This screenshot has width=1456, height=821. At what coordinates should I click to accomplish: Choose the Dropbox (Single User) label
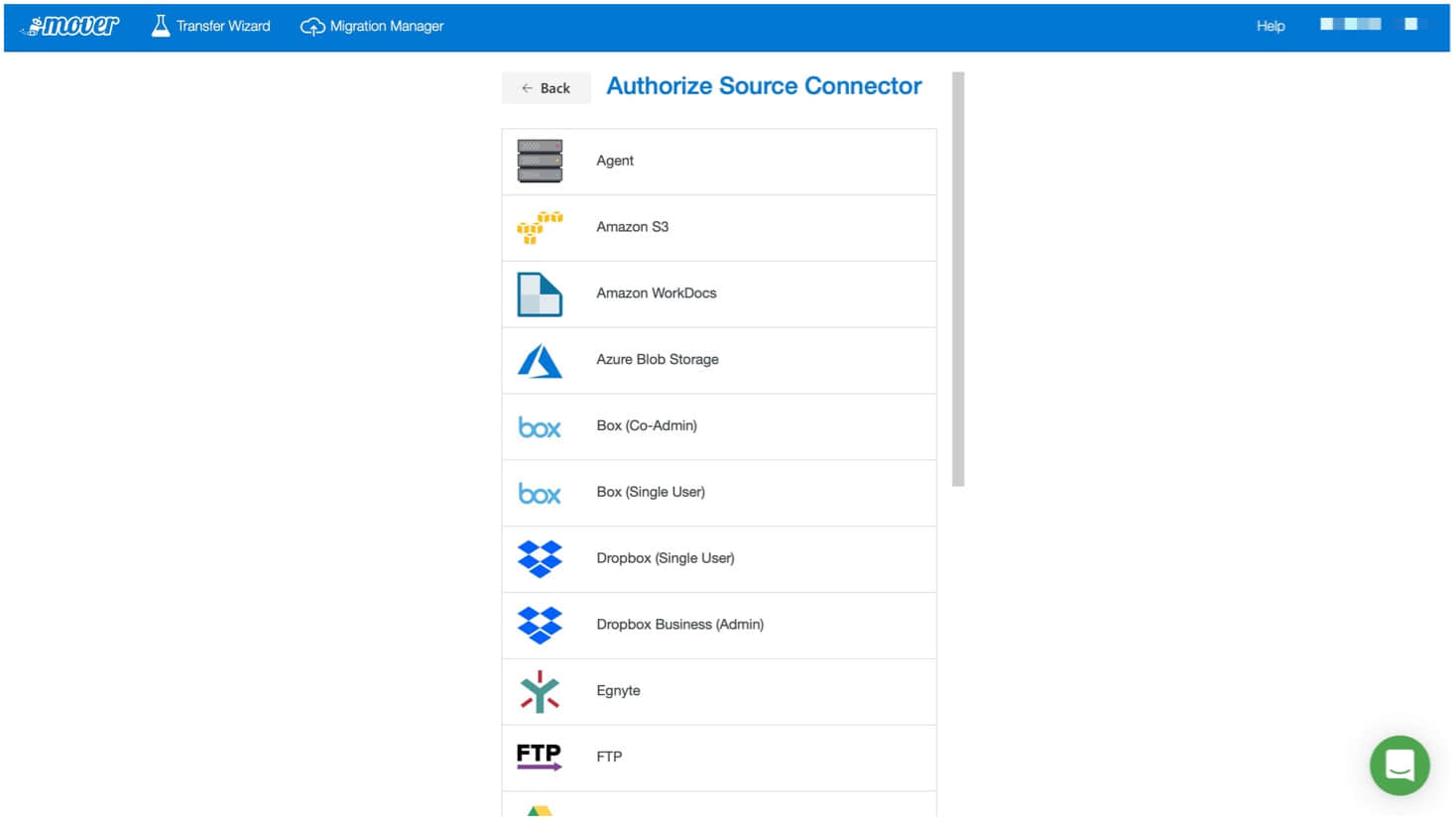click(x=666, y=559)
